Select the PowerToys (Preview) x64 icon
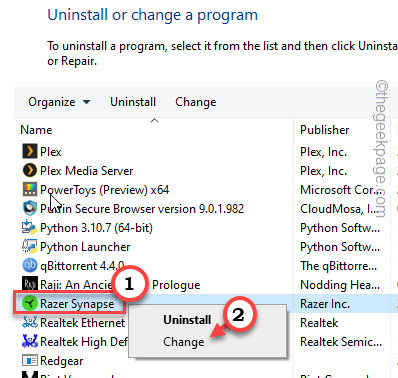 [x=30, y=190]
